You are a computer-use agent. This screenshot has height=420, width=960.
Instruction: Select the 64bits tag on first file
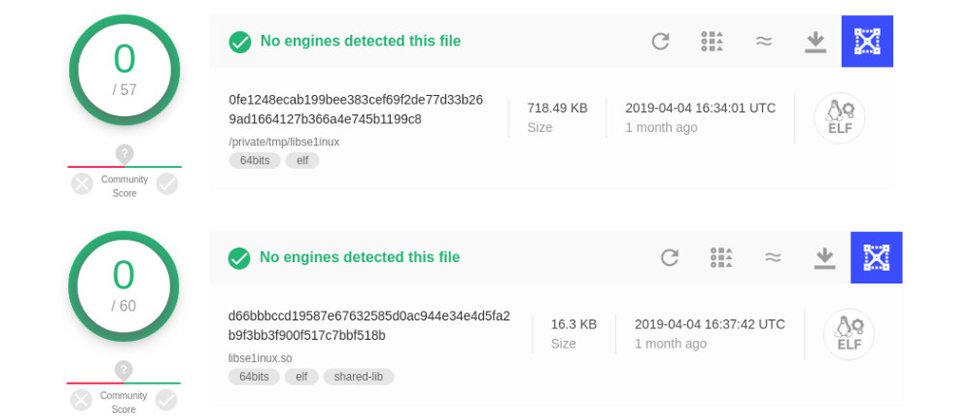click(x=255, y=160)
